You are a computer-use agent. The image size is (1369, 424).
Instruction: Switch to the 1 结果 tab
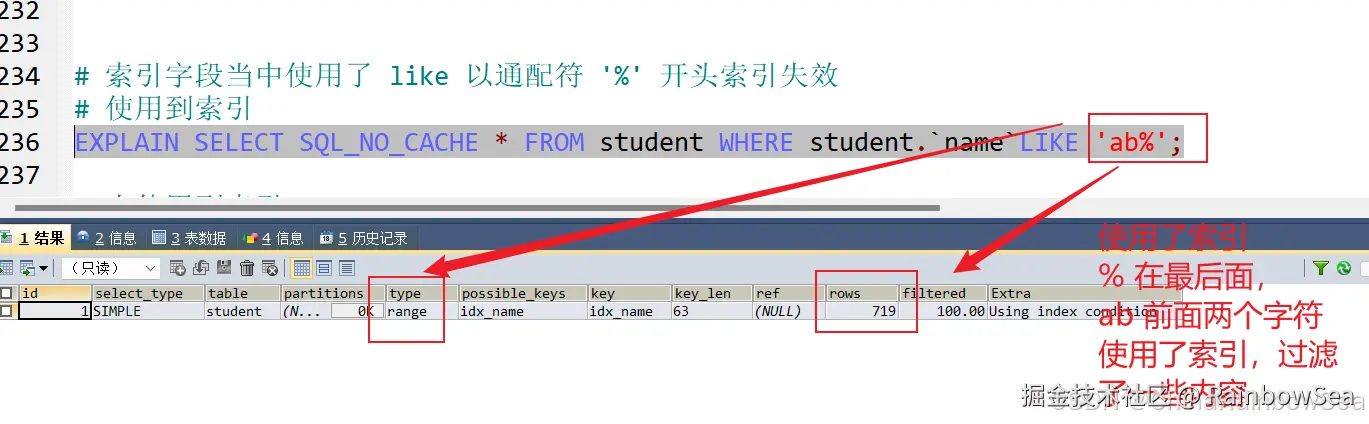pyautogui.click(x=35, y=238)
